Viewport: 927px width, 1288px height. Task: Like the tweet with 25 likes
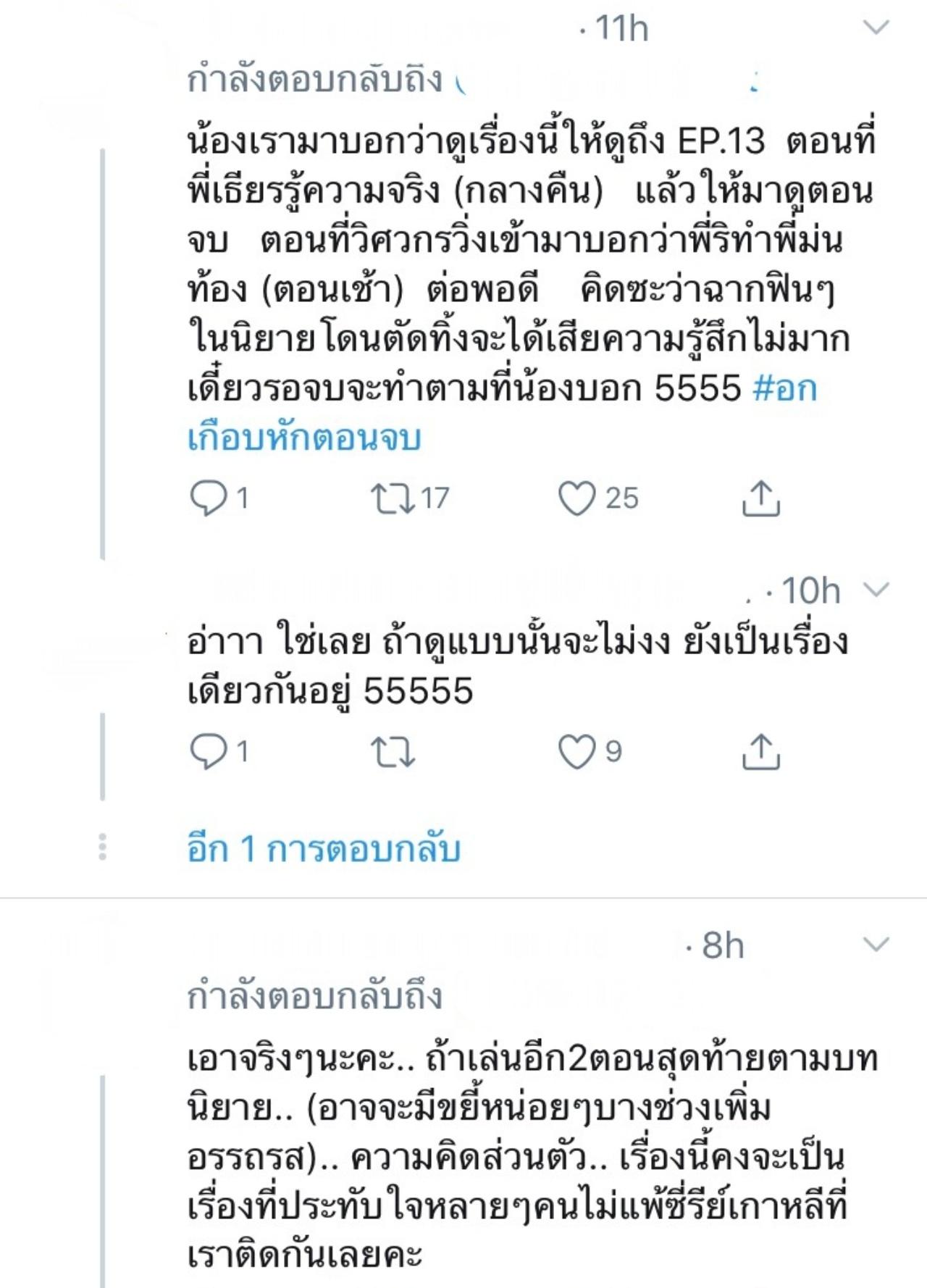click(576, 498)
